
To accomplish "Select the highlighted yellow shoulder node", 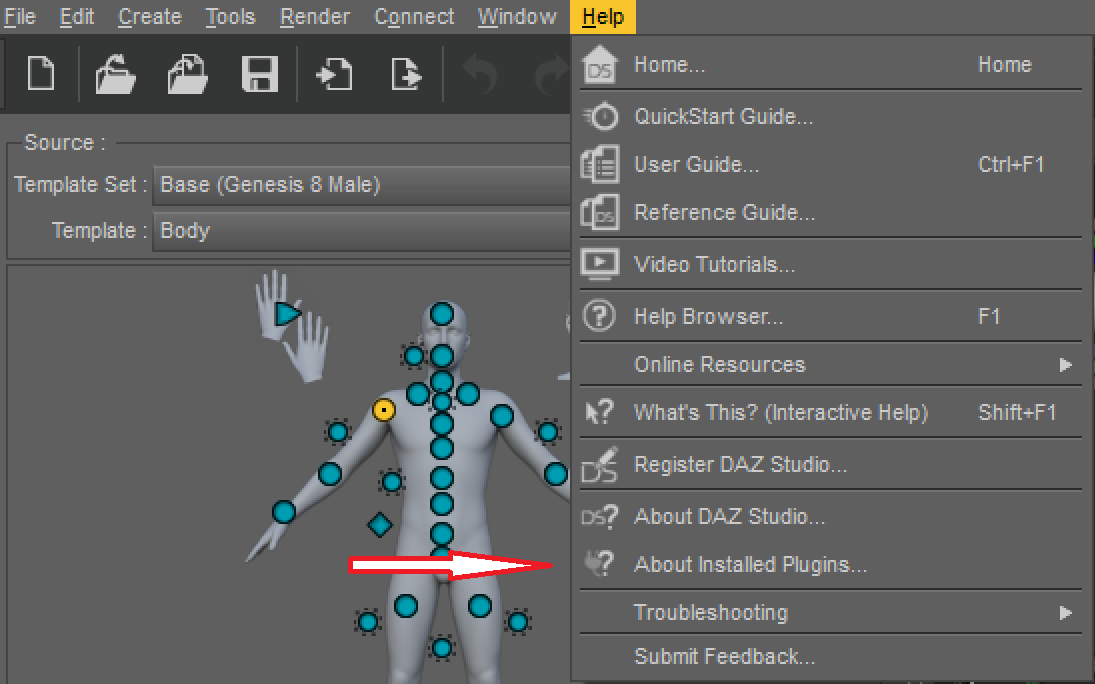I will [x=383, y=409].
